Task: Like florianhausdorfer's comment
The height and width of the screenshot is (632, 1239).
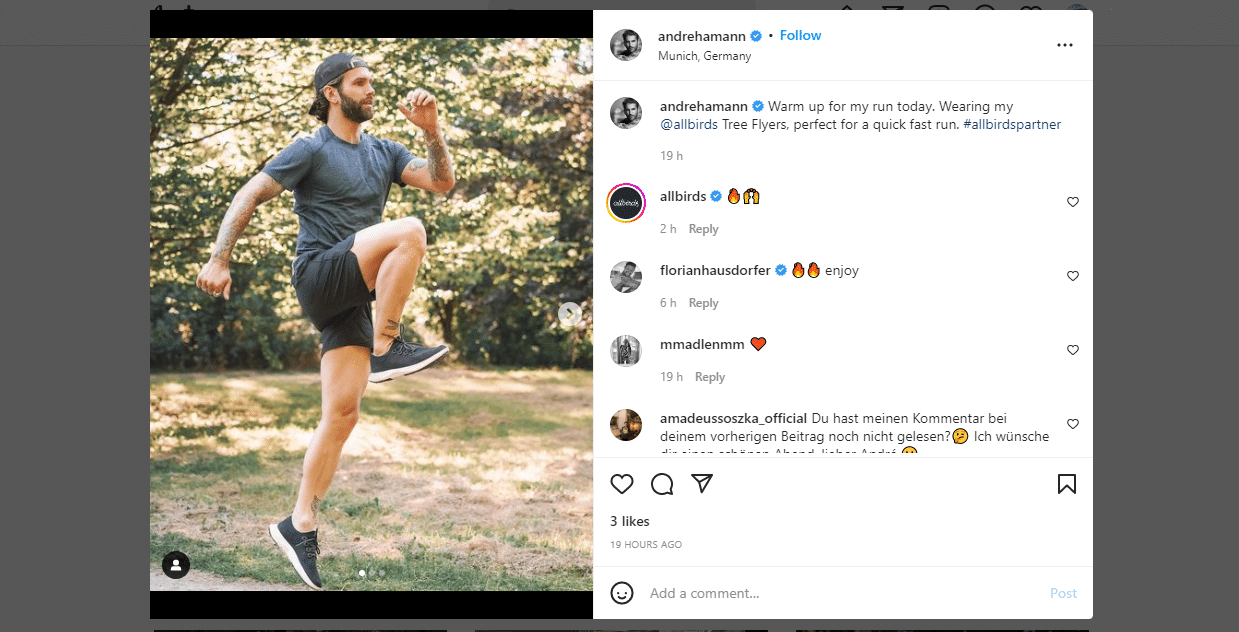Action: click(1073, 276)
